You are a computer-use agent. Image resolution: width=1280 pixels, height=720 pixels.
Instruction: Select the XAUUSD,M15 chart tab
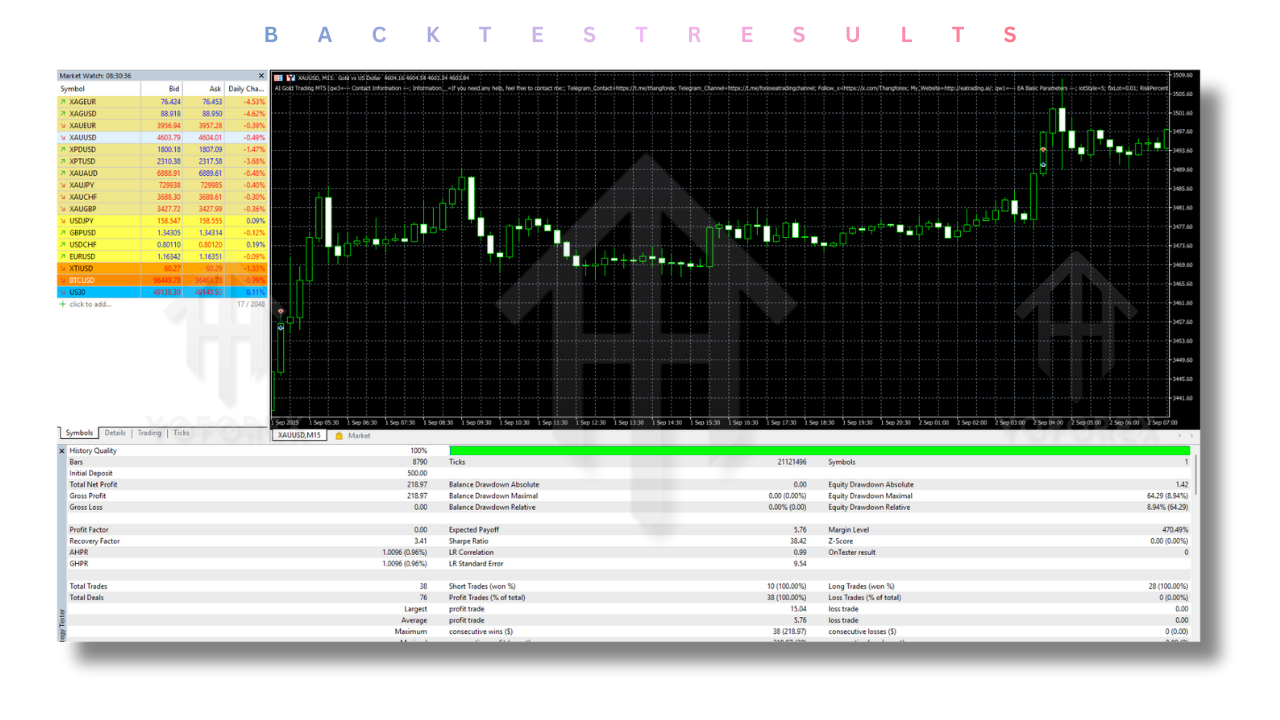point(300,435)
